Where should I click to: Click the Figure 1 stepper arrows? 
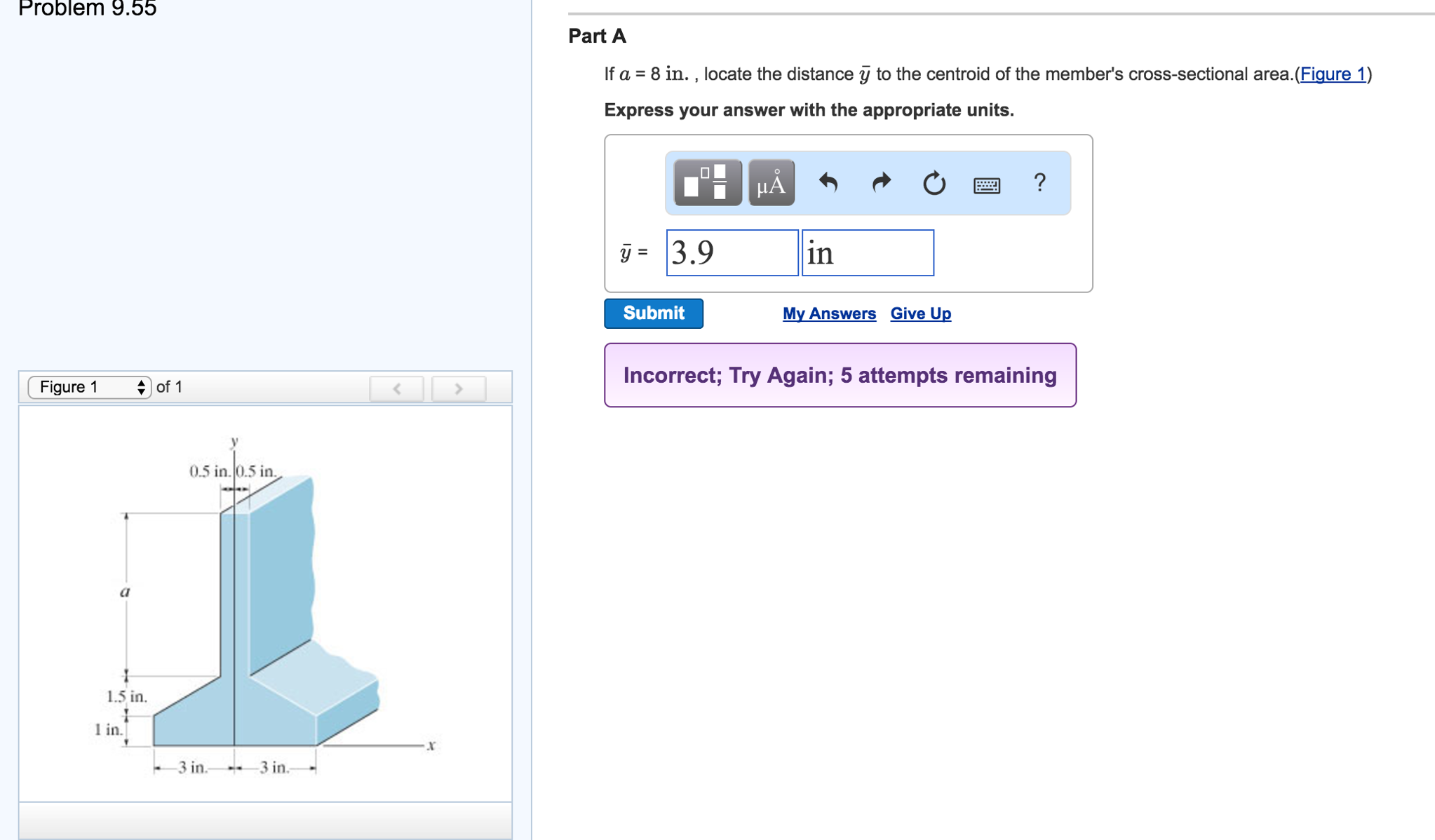point(143,386)
